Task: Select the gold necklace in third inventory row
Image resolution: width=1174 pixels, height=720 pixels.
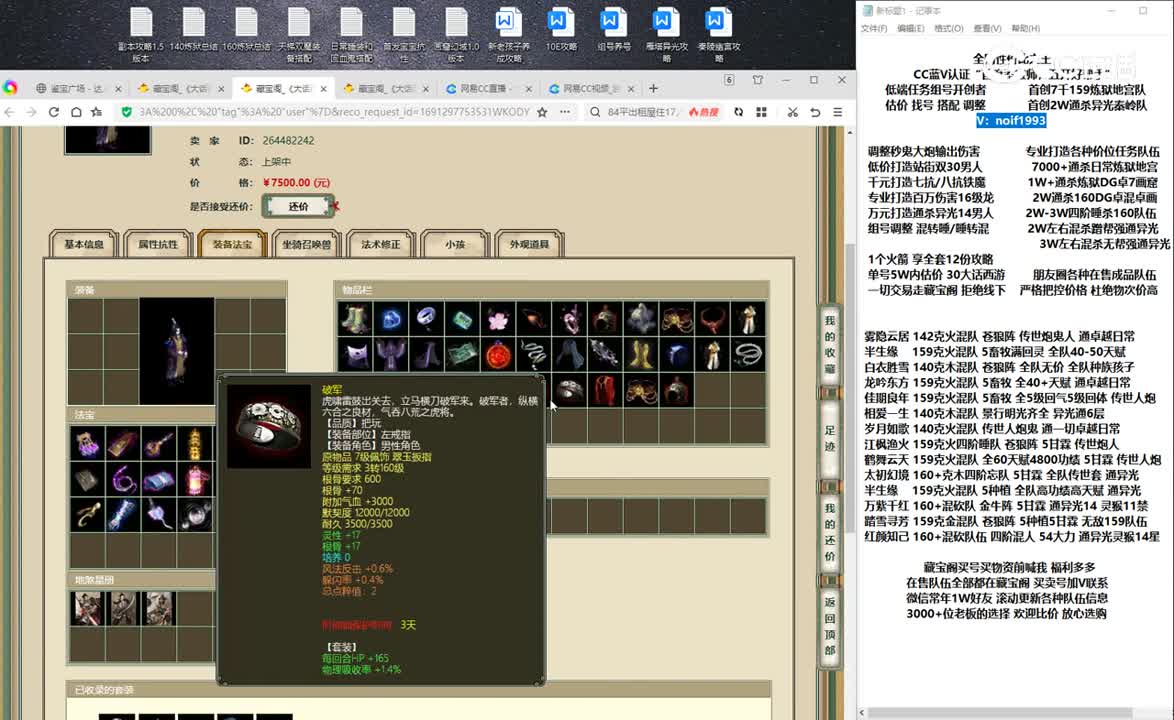Action: pos(641,390)
